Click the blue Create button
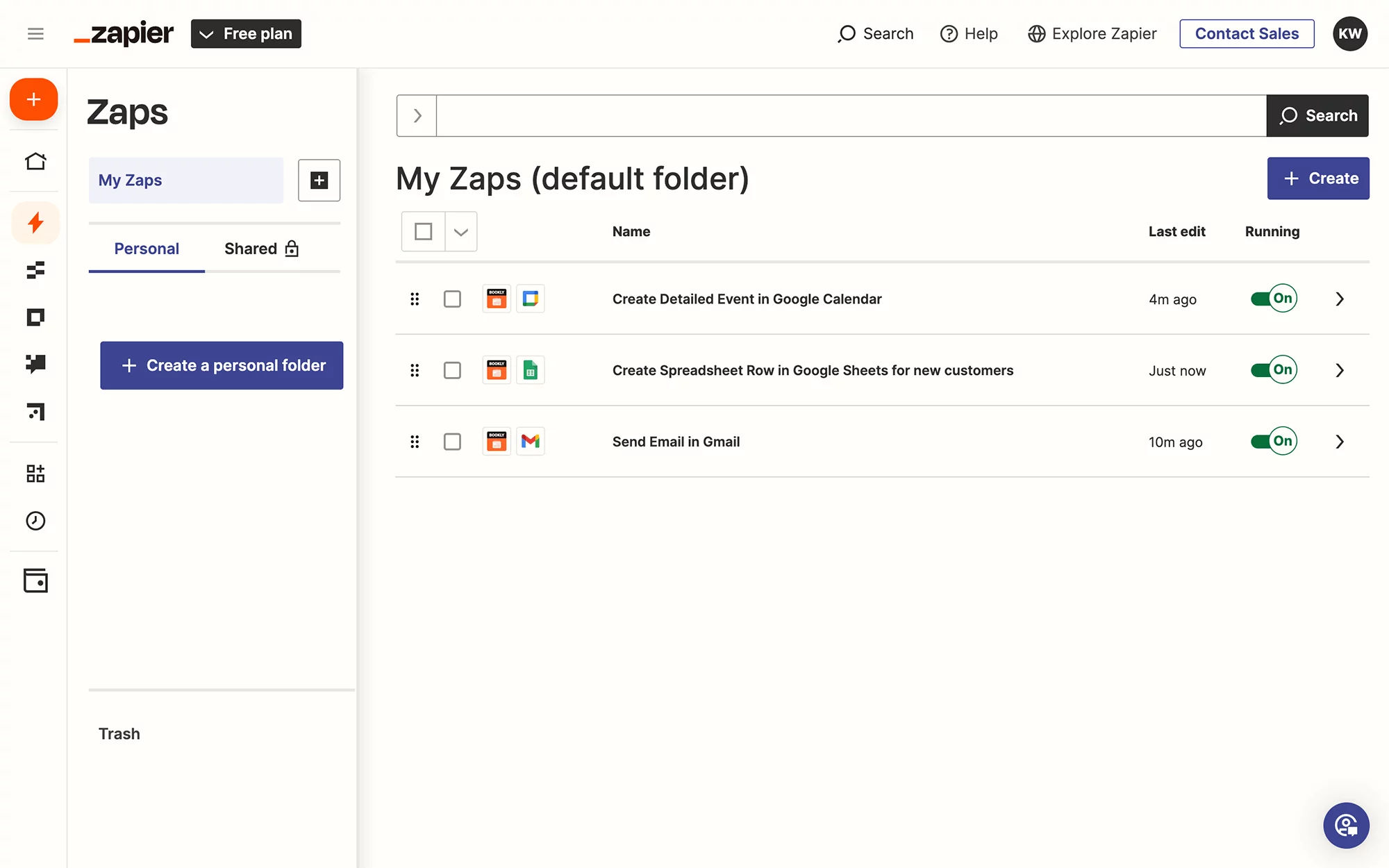 click(x=1318, y=178)
